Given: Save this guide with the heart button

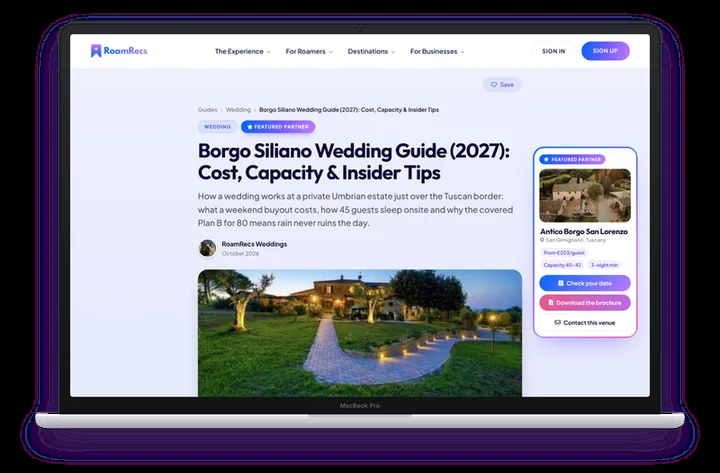Looking at the screenshot, I should click(502, 84).
